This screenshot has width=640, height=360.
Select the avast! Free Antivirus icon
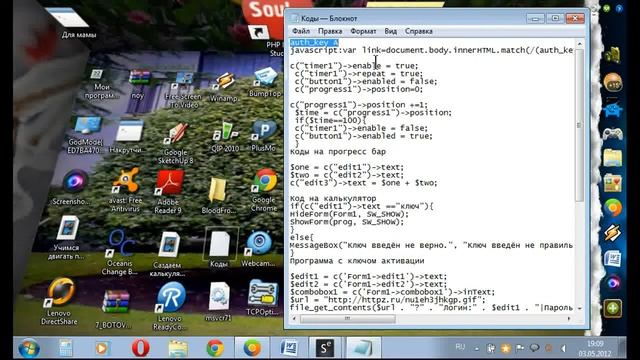click(125, 190)
